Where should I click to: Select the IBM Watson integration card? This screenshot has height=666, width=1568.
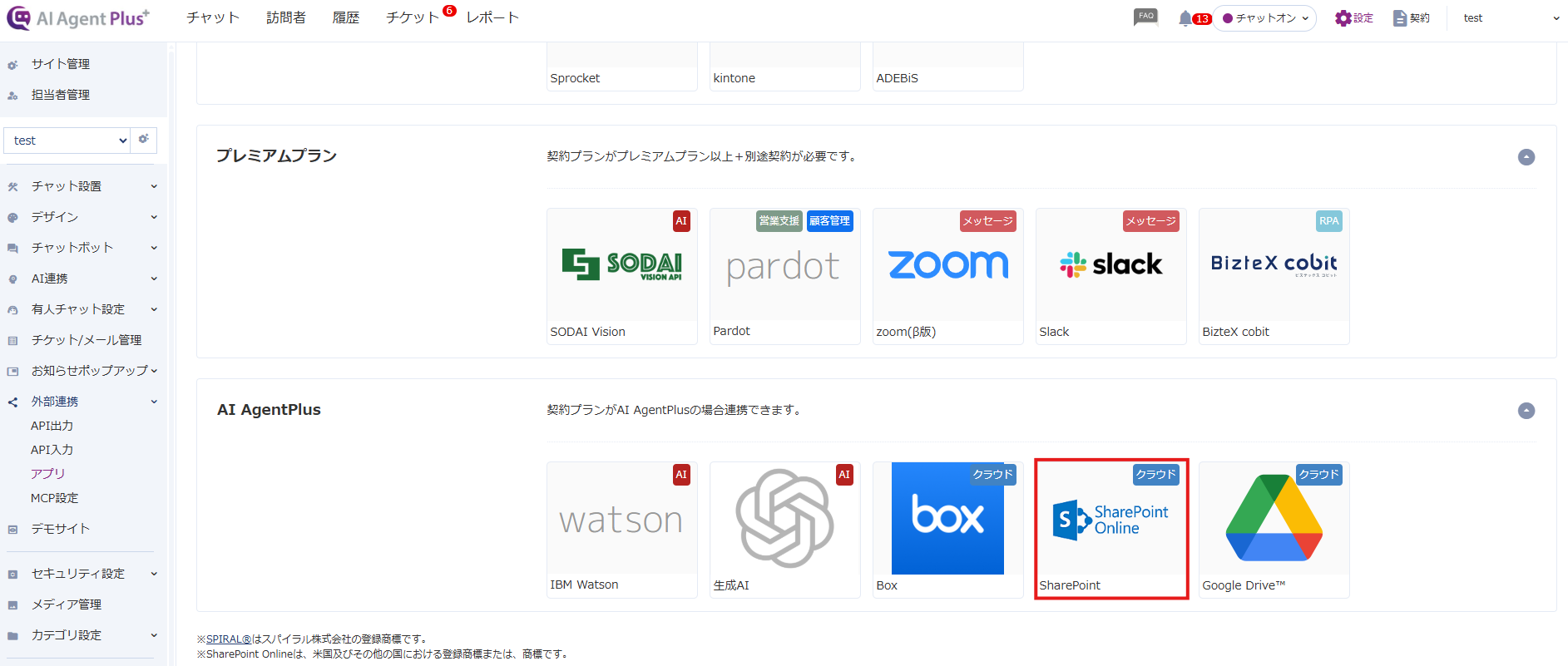pyautogui.click(x=622, y=530)
